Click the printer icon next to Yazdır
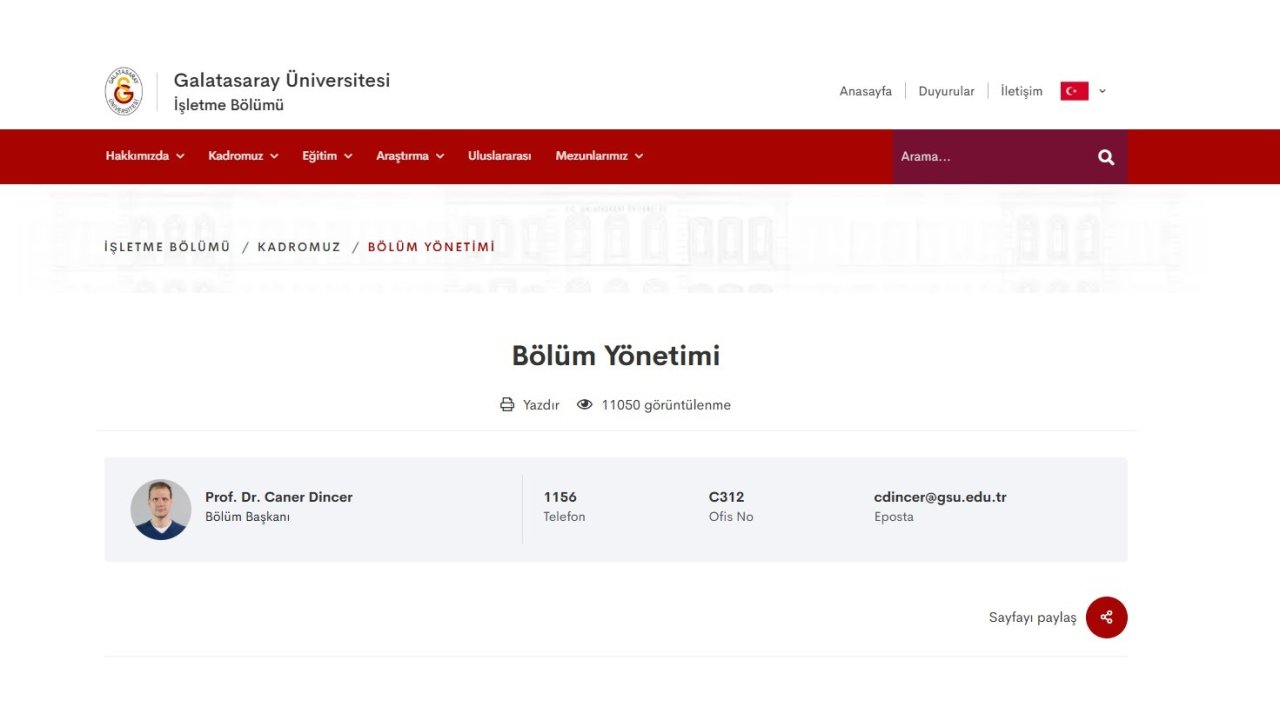 507,405
